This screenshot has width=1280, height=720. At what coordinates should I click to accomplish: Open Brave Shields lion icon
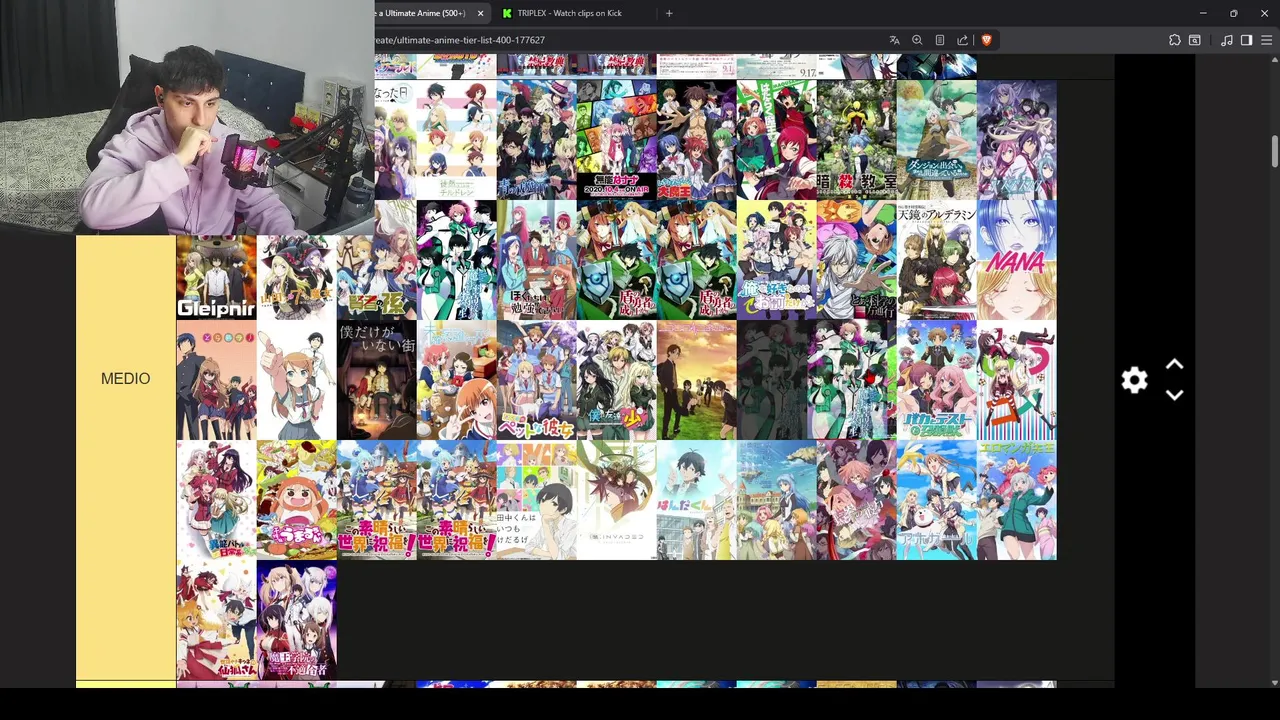pyautogui.click(x=986, y=40)
